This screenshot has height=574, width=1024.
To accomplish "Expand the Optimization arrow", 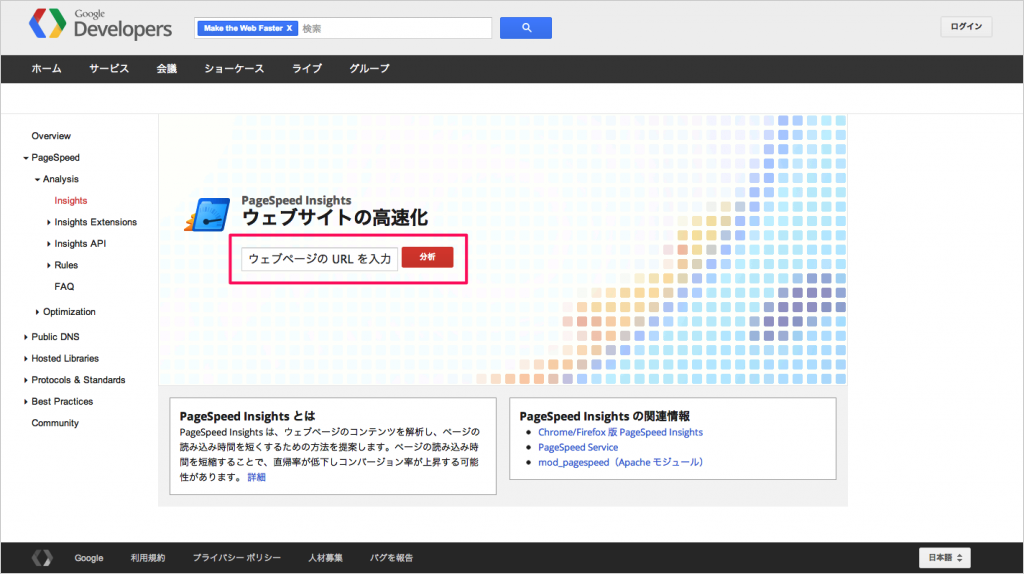I will click(x=37, y=312).
